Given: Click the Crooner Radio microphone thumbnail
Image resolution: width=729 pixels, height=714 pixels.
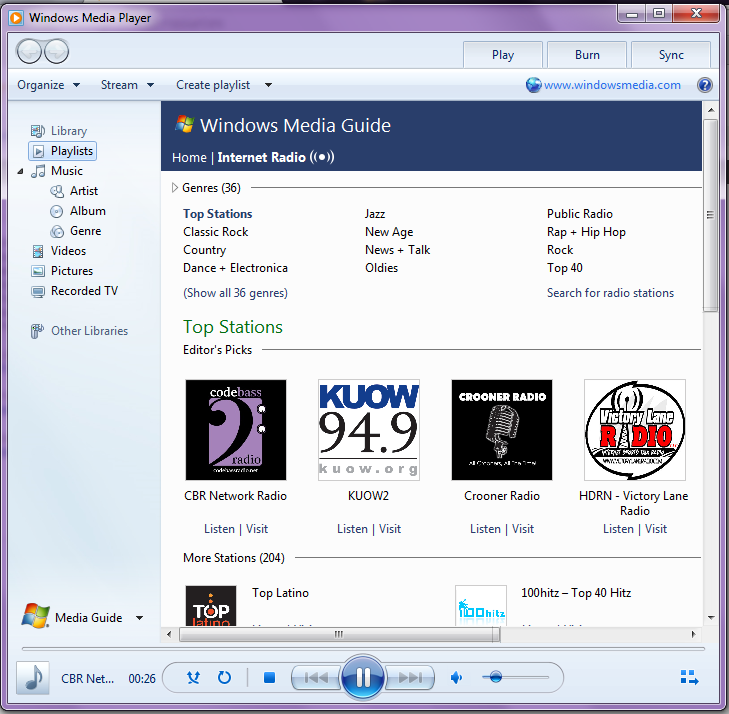Looking at the screenshot, I should coord(502,430).
